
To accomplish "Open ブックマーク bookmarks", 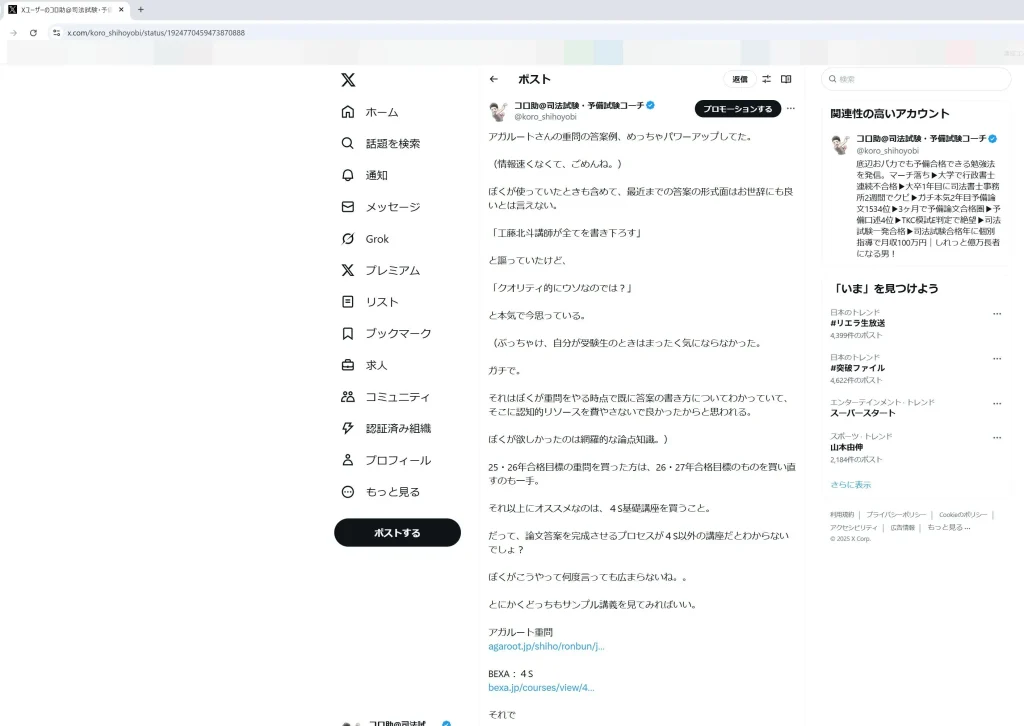I will pyautogui.click(x=386, y=334).
